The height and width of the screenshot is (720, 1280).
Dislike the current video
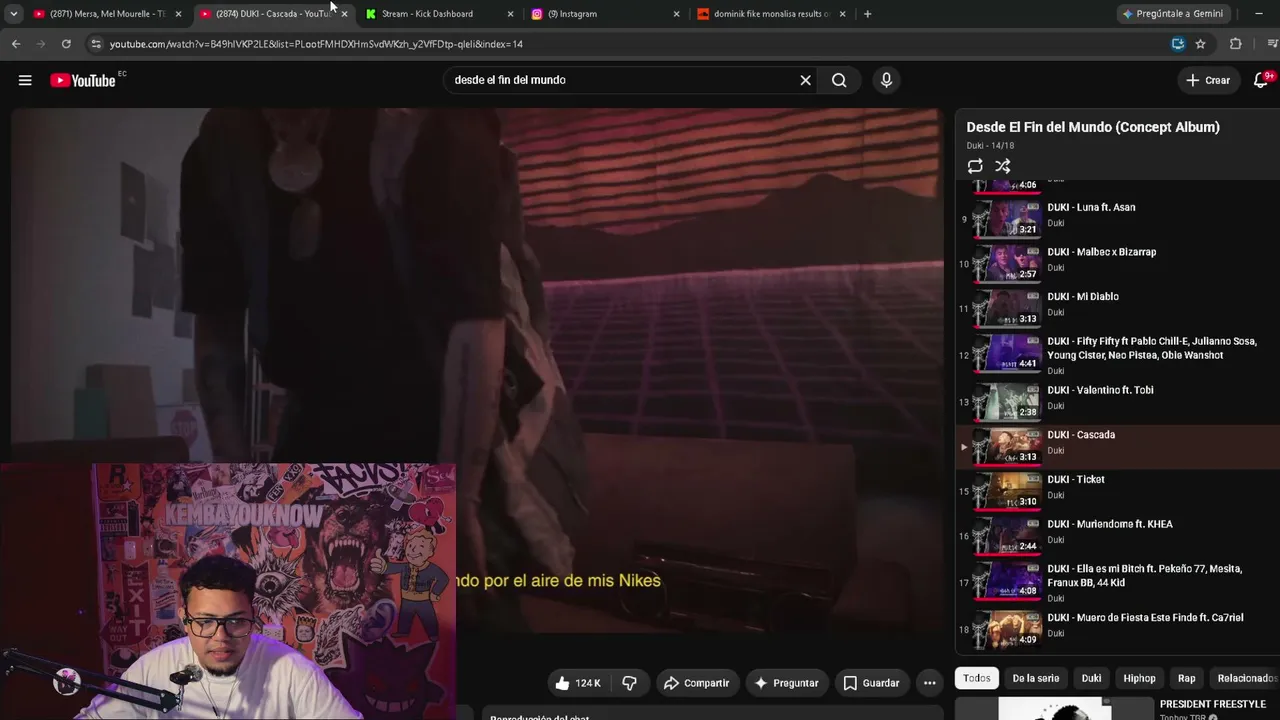629,683
